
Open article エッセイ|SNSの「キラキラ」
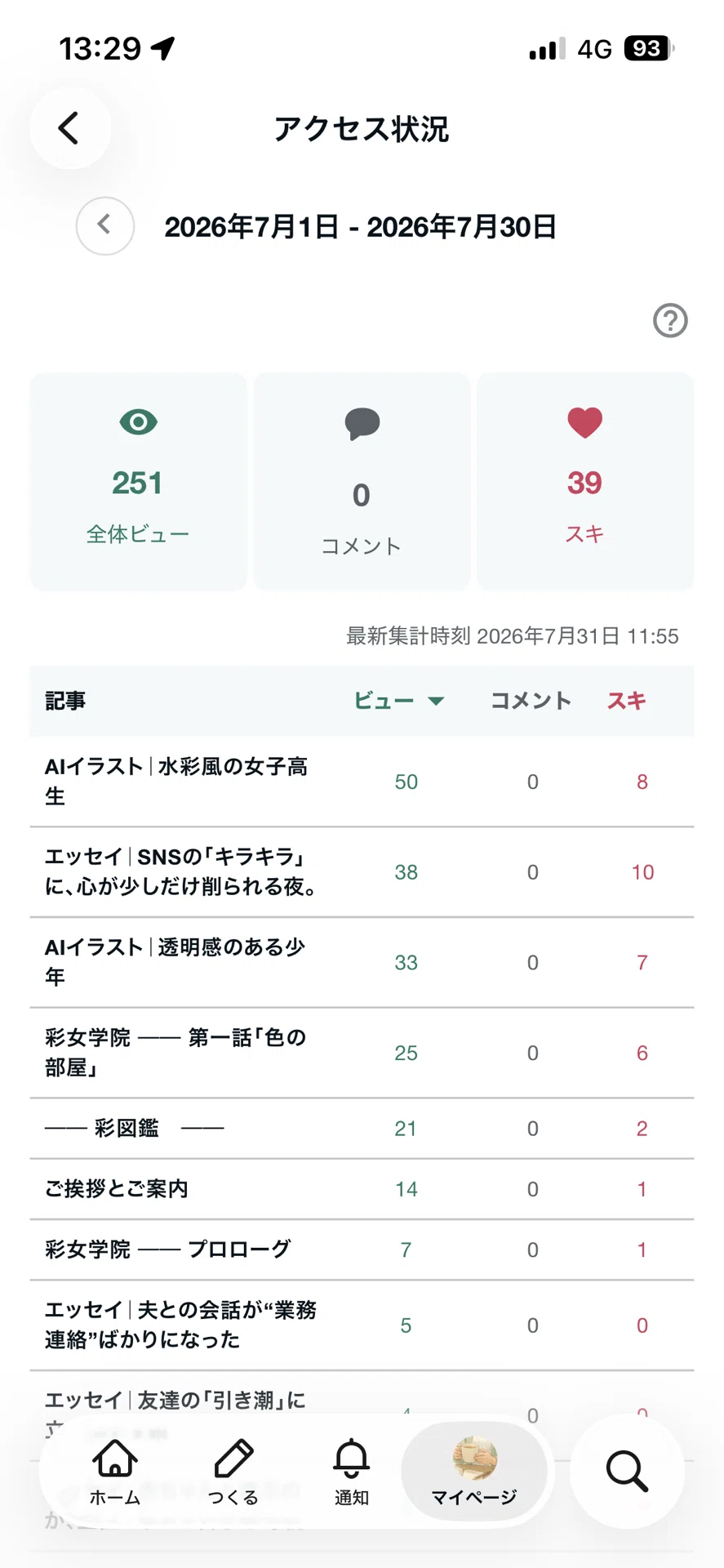pyautogui.click(x=362, y=872)
